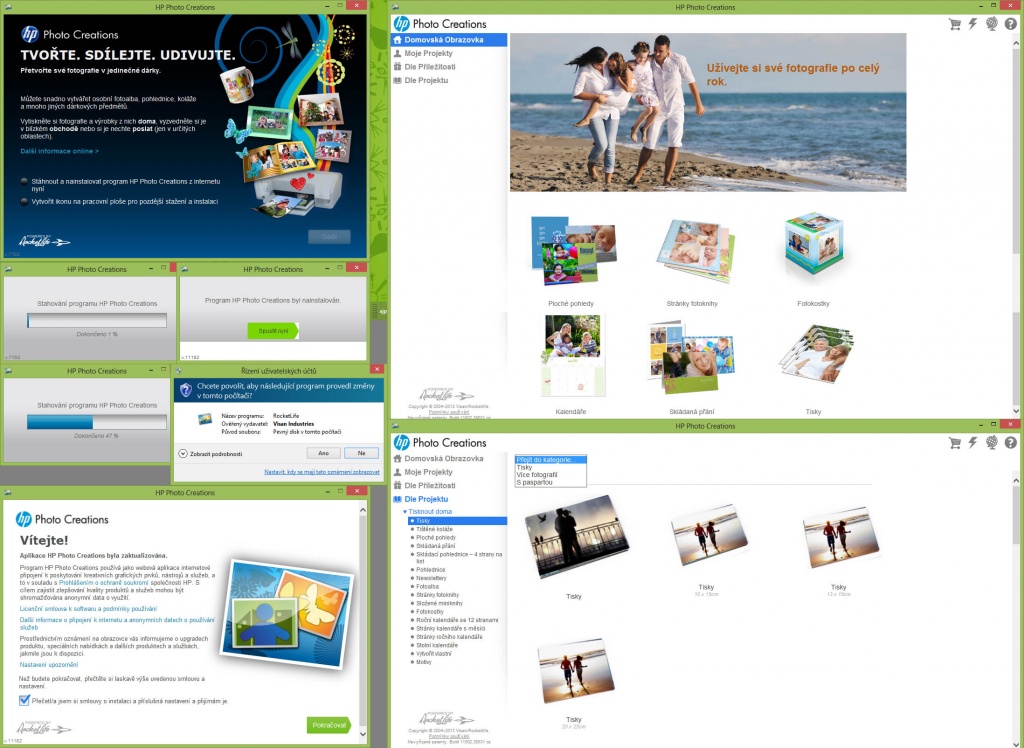
Task: Select Ploché pohledy in the project tree
Action: coord(436,538)
